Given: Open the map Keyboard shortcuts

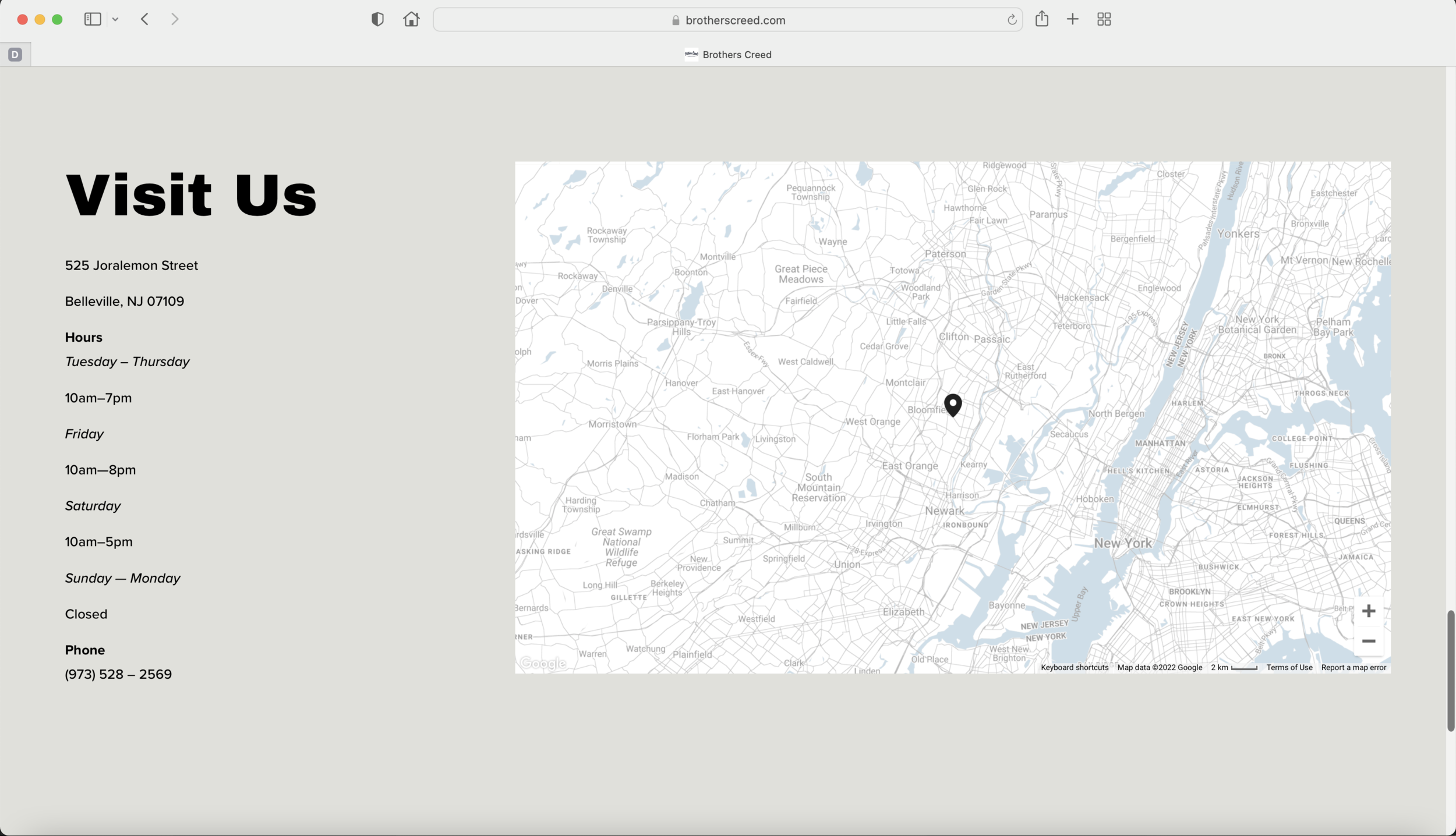Looking at the screenshot, I should 1074,668.
